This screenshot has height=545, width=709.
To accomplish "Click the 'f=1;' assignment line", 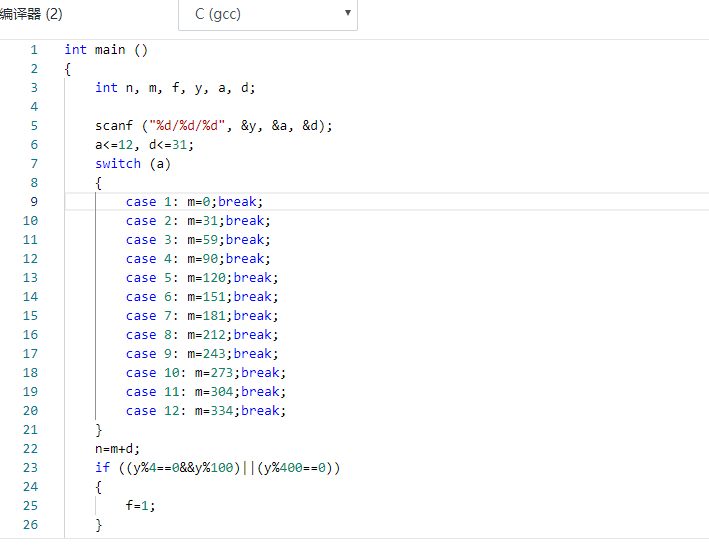I will pyautogui.click(x=141, y=506).
